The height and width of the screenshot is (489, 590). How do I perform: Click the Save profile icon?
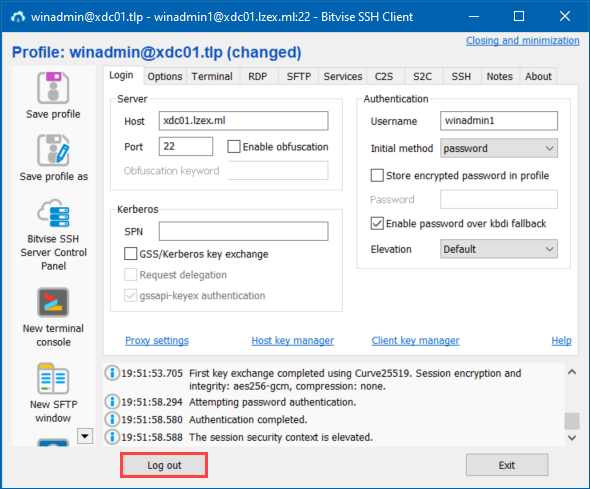[x=53, y=88]
